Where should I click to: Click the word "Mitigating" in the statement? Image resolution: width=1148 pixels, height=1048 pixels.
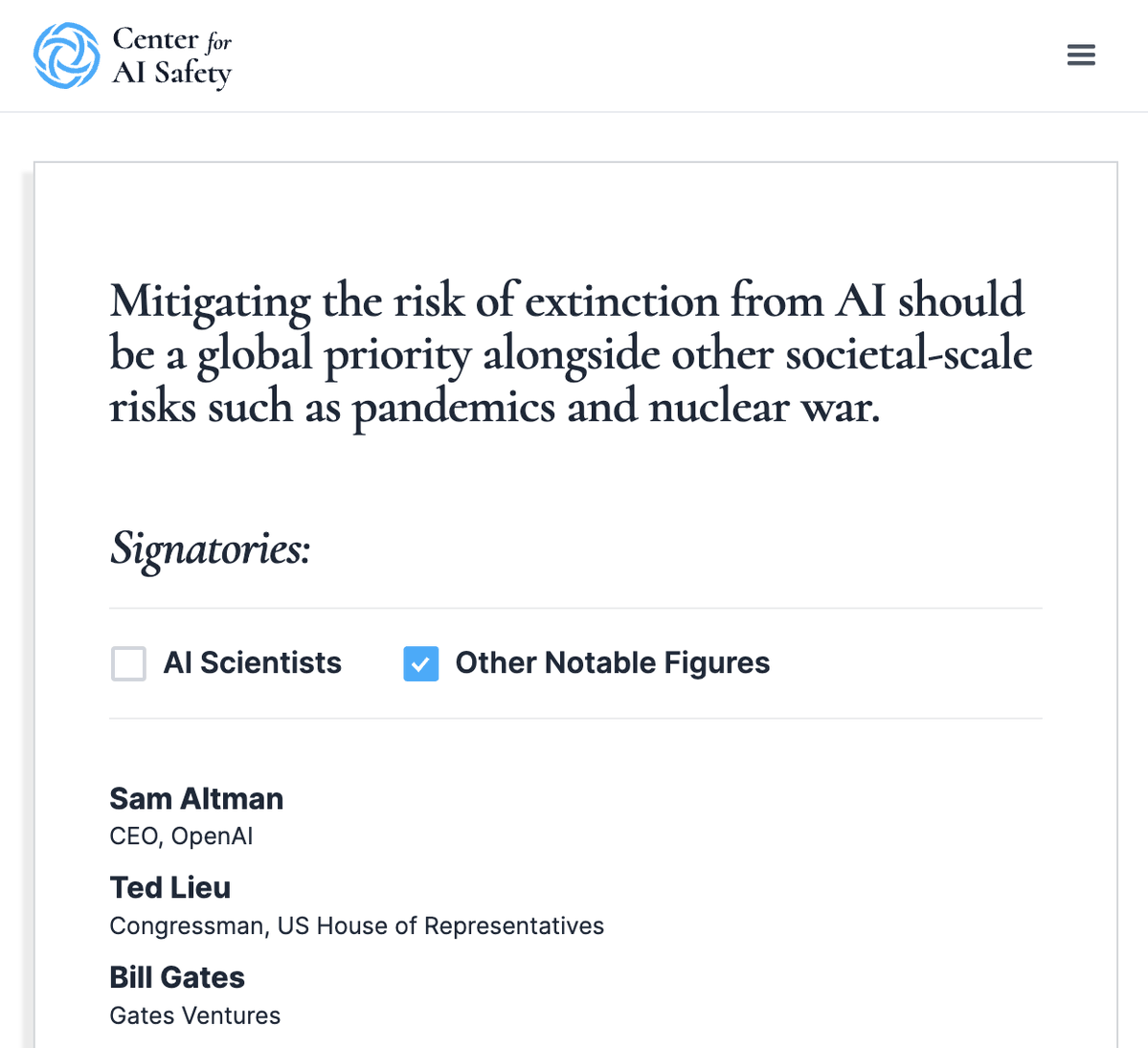210,302
